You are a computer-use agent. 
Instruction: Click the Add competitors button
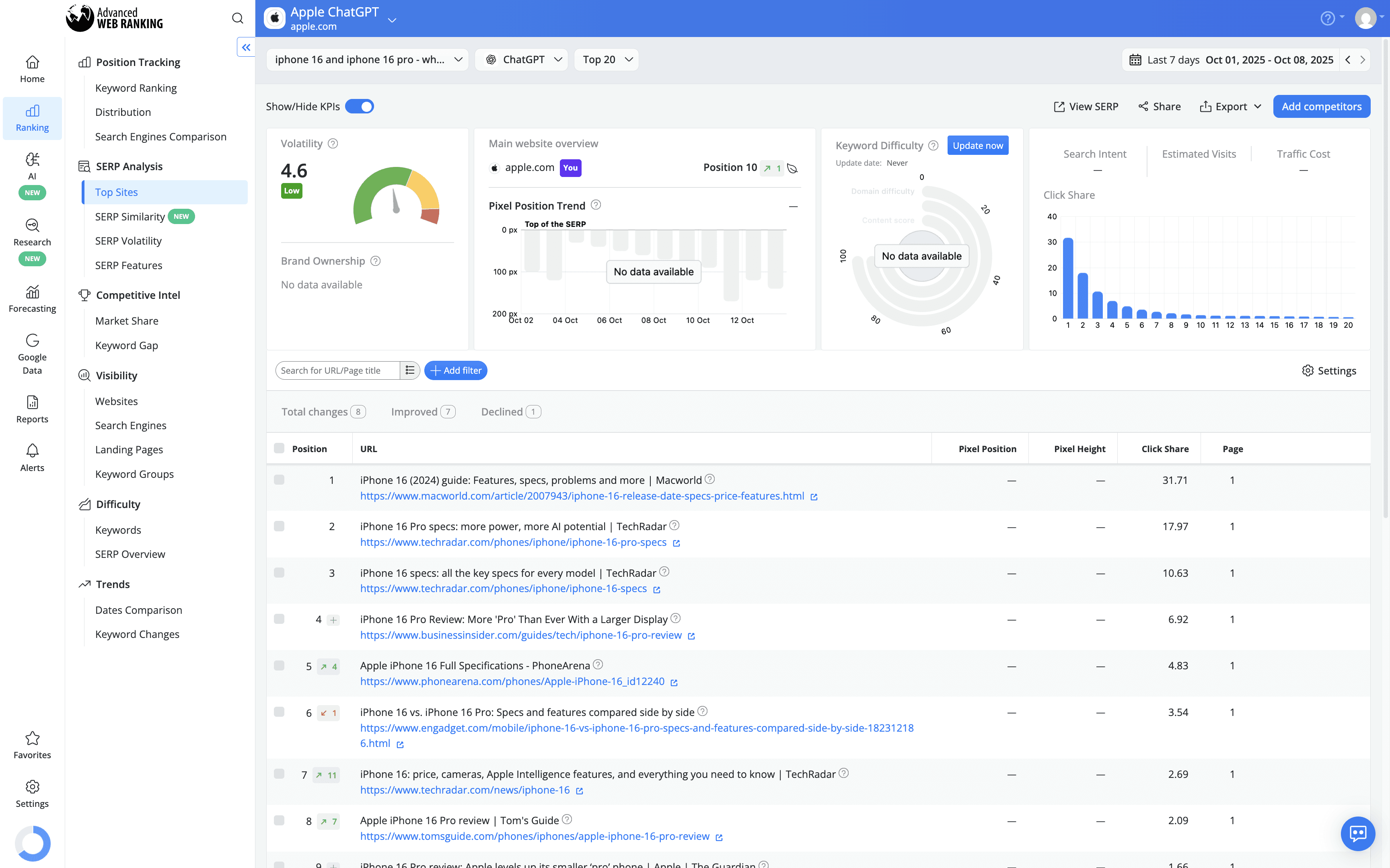[x=1321, y=107]
